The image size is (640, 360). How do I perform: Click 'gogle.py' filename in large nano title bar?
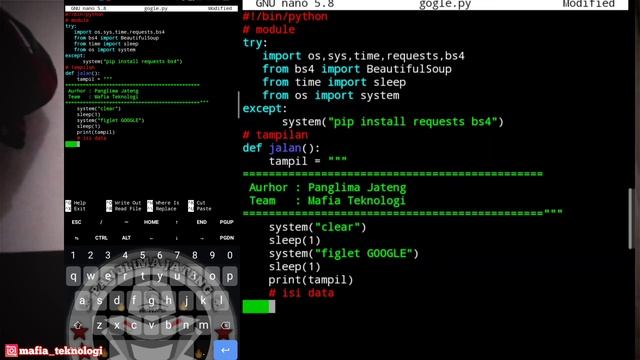coord(445,4)
